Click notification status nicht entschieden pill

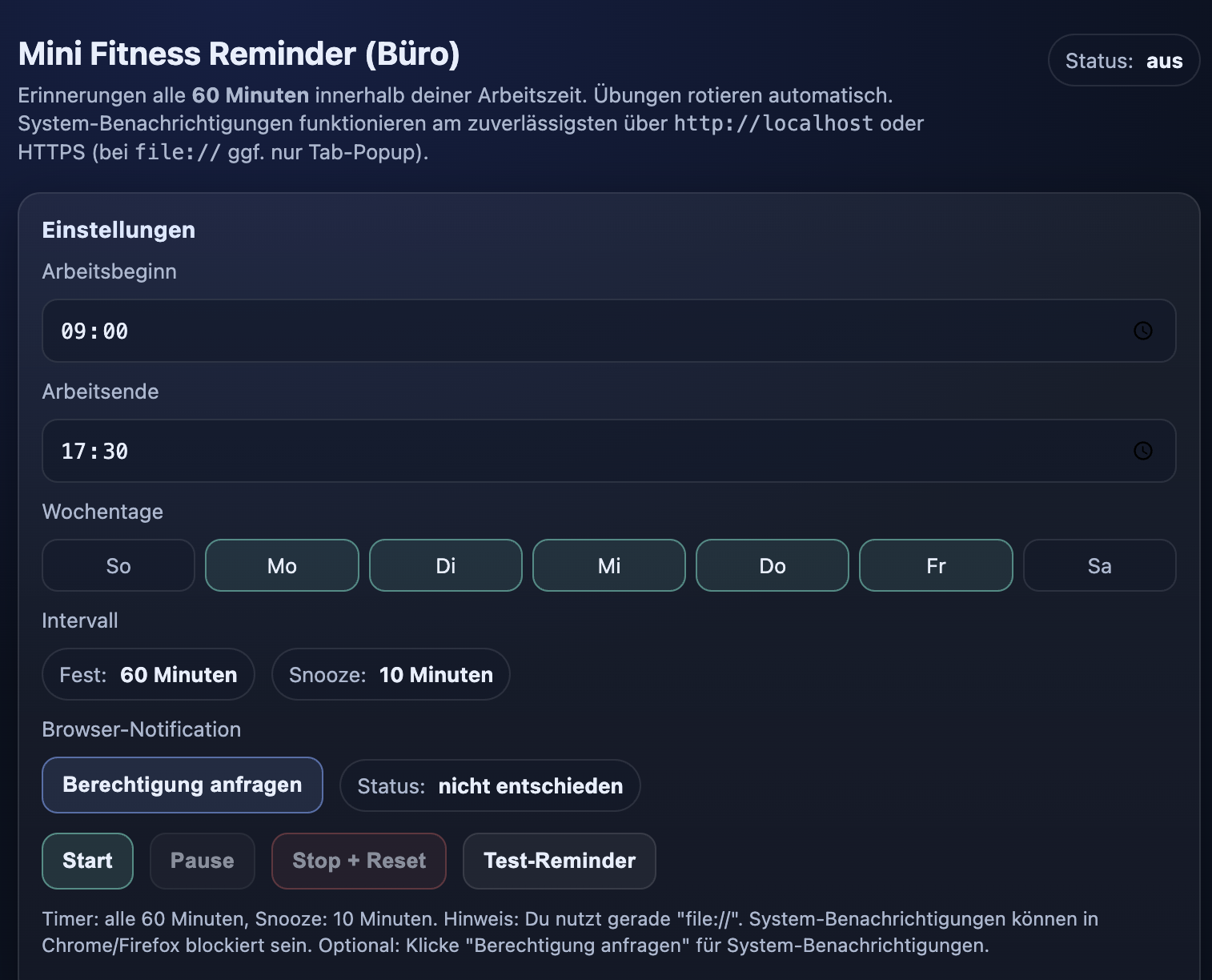(x=490, y=785)
